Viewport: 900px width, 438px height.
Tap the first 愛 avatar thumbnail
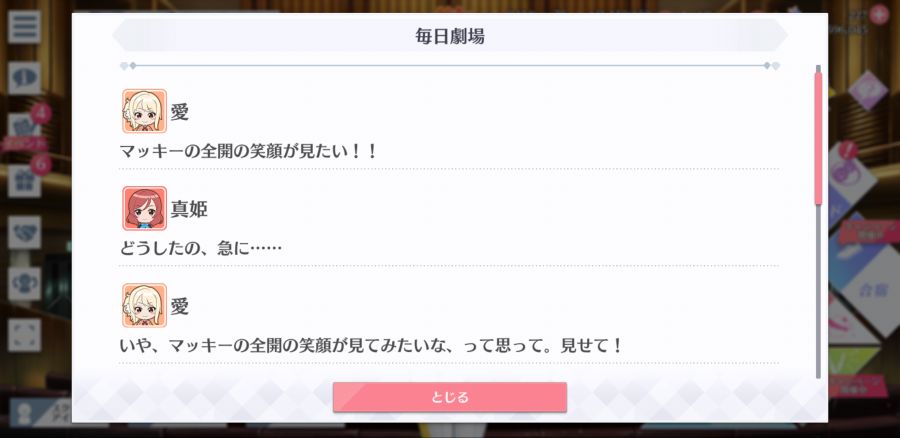[x=145, y=111]
